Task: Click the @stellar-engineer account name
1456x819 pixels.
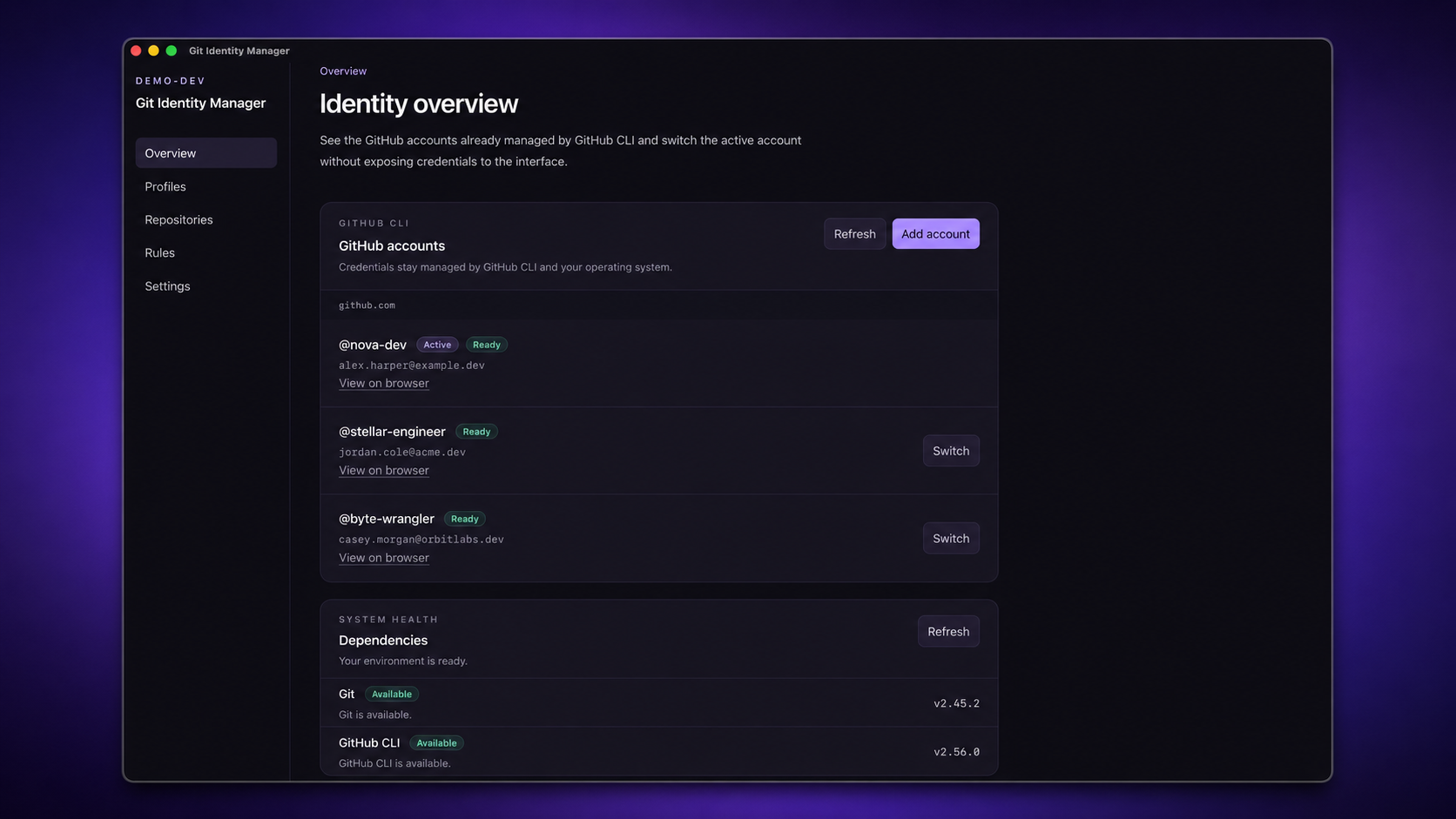Action: 392,432
